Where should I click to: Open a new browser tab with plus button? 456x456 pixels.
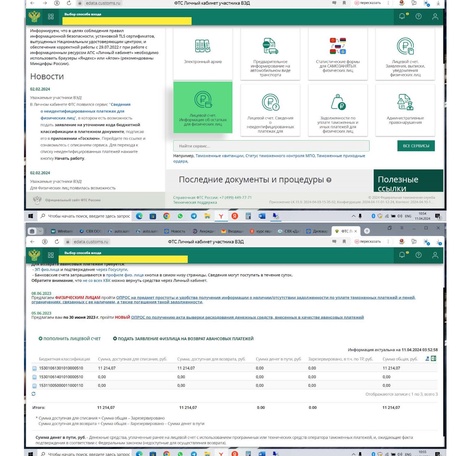click(367, 231)
